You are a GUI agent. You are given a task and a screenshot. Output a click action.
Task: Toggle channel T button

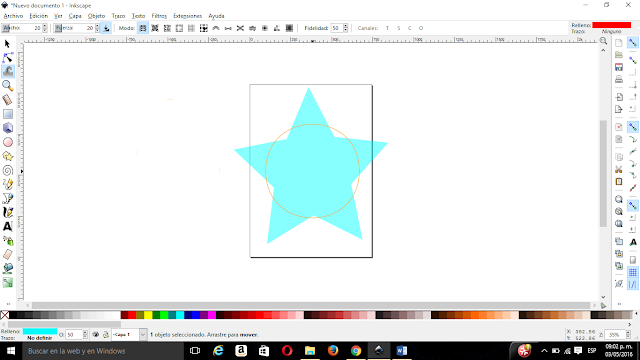point(387,28)
